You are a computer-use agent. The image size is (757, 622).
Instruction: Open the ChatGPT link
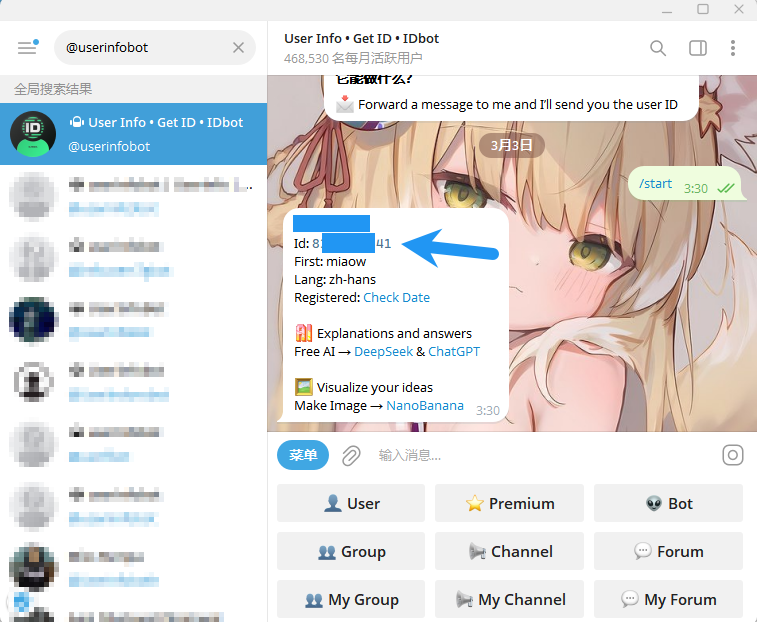point(453,351)
